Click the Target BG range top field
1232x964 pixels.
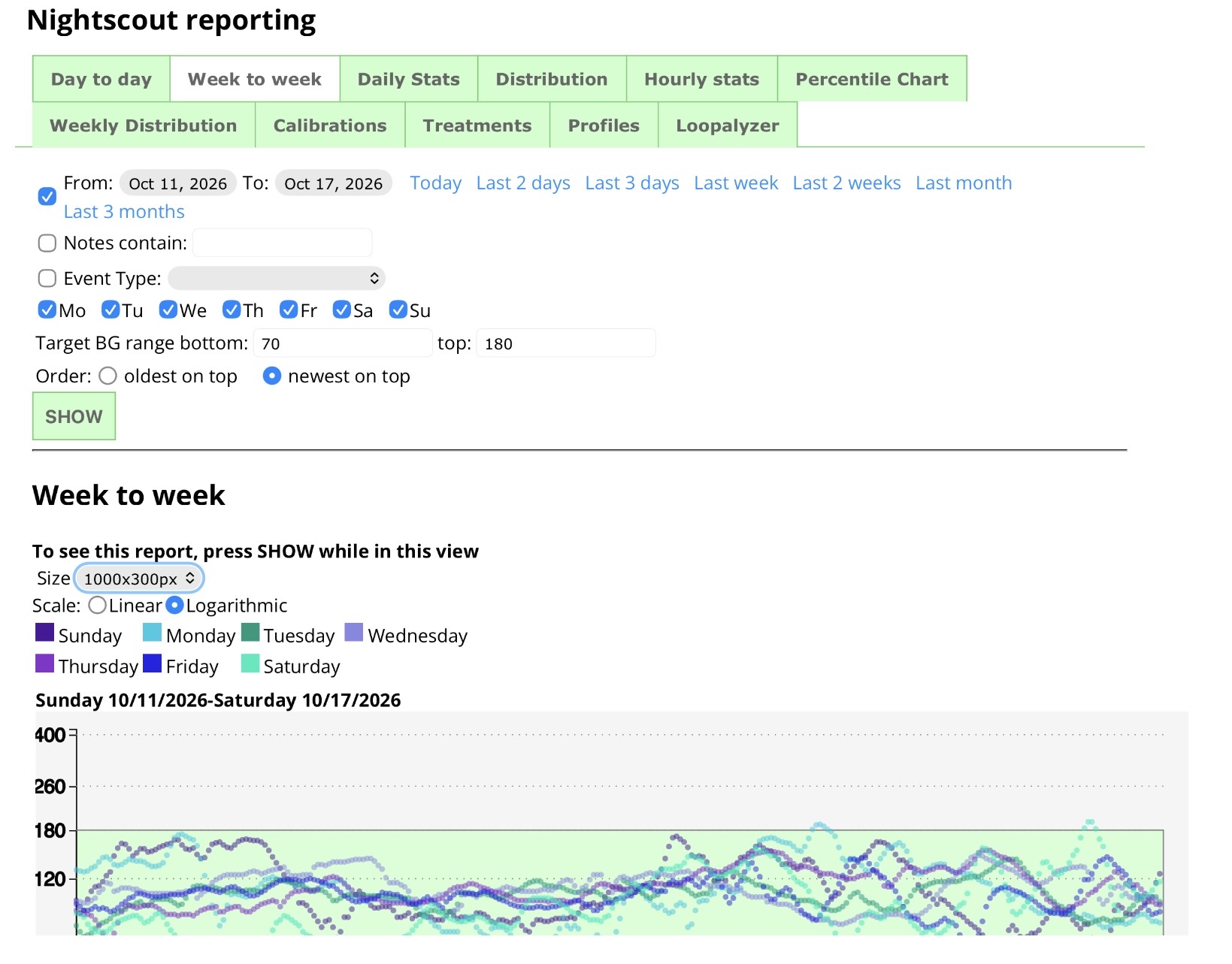[x=566, y=343]
